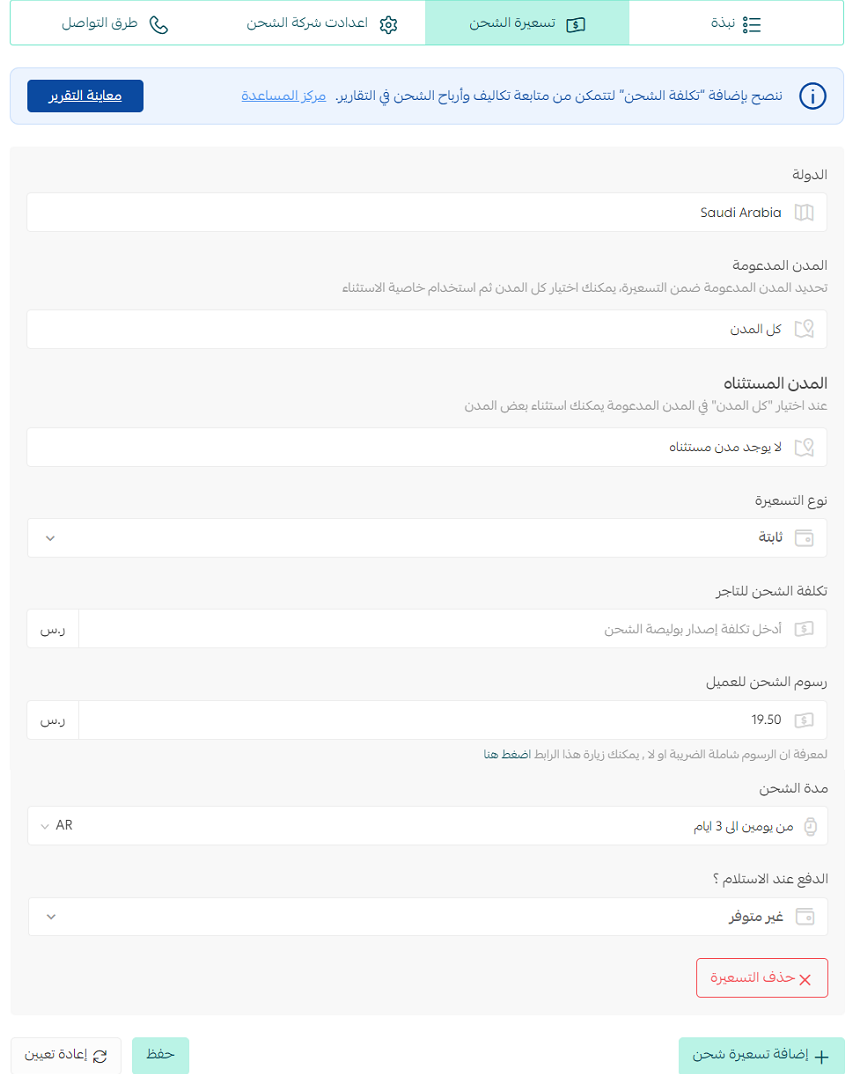Add a new shipping rate with إضافة تسعيرة شحن
The height and width of the screenshot is (1074, 857).
(x=761, y=1055)
